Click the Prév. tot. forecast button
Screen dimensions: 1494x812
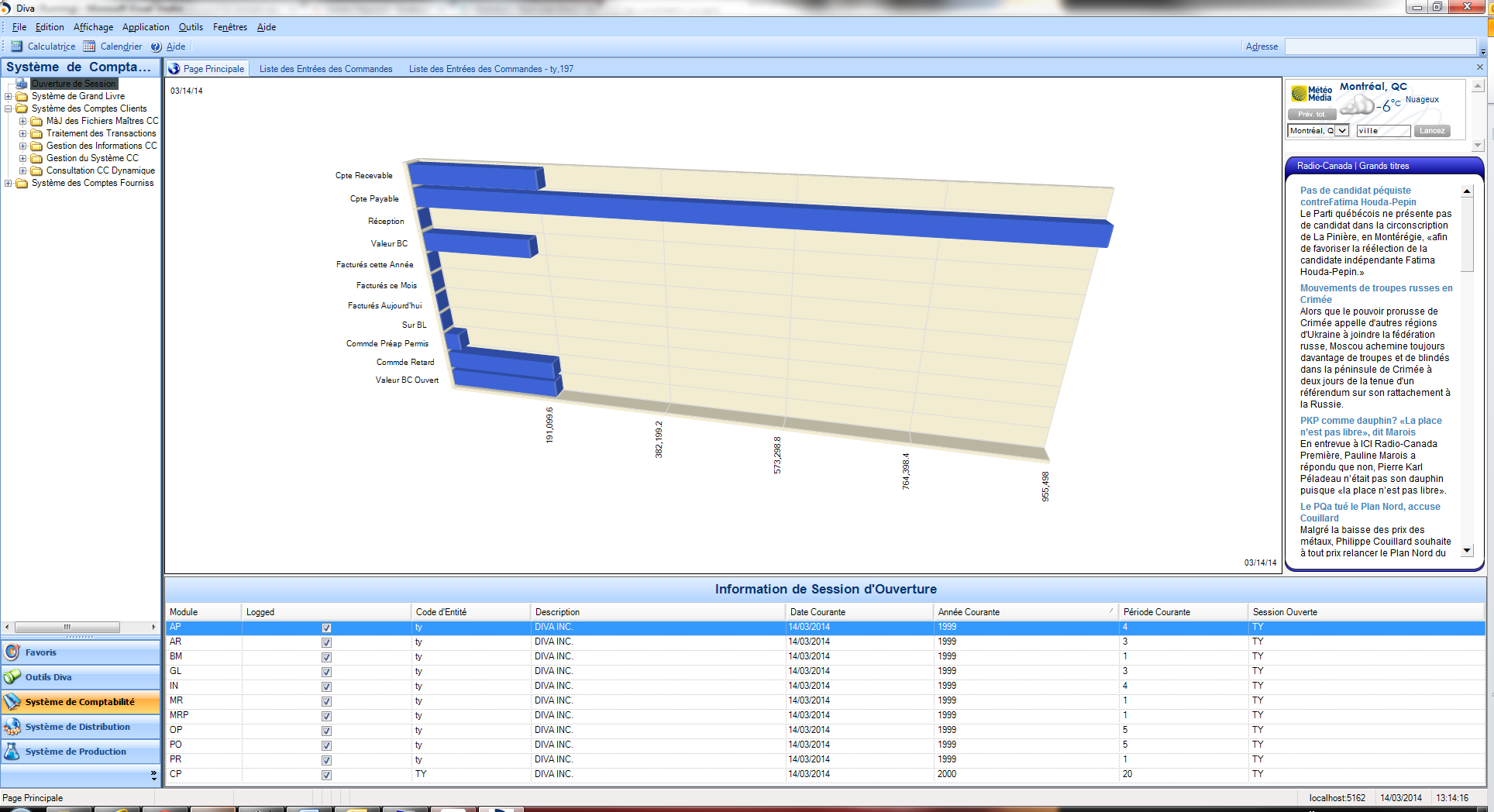[1311, 115]
